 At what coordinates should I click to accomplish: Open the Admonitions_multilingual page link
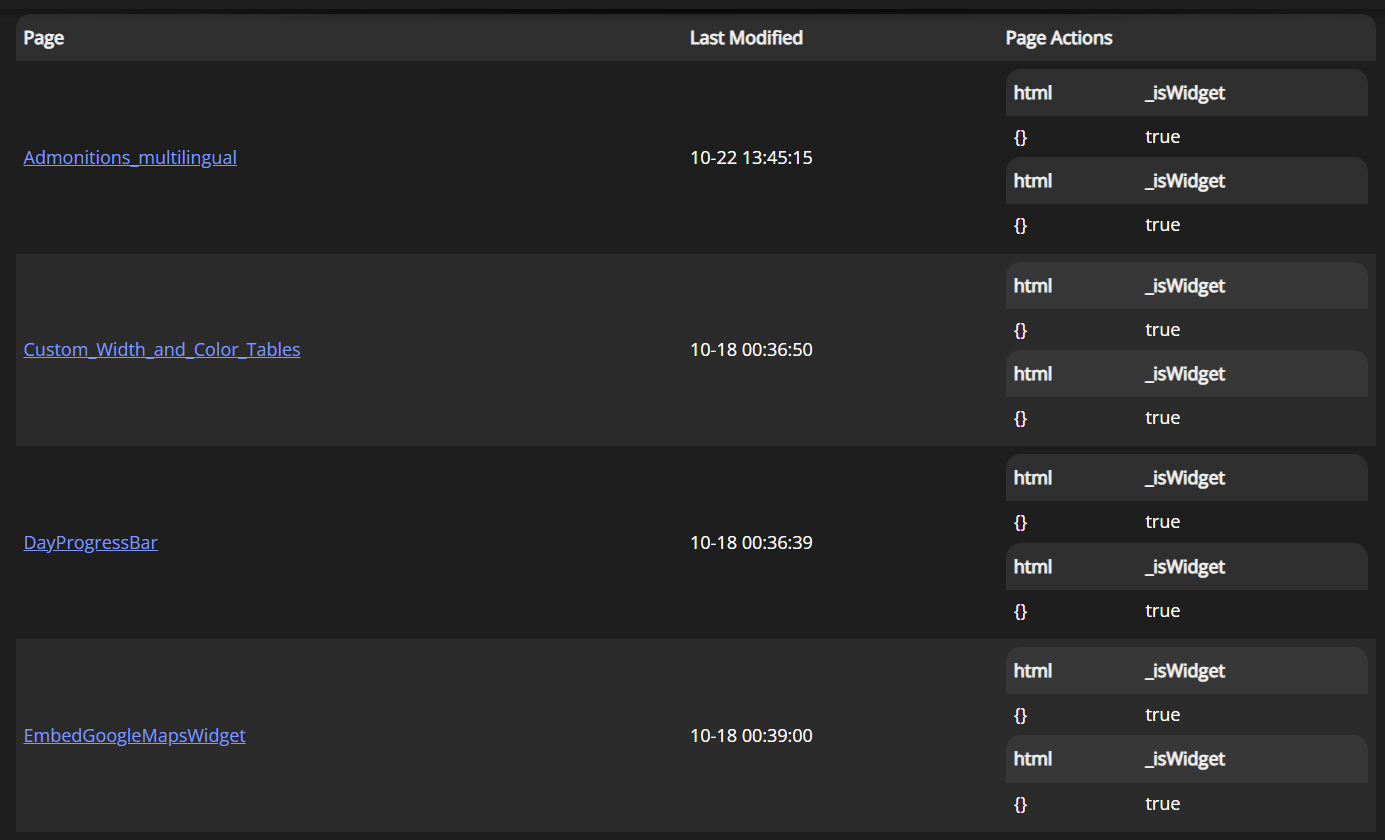click(130, 157)
